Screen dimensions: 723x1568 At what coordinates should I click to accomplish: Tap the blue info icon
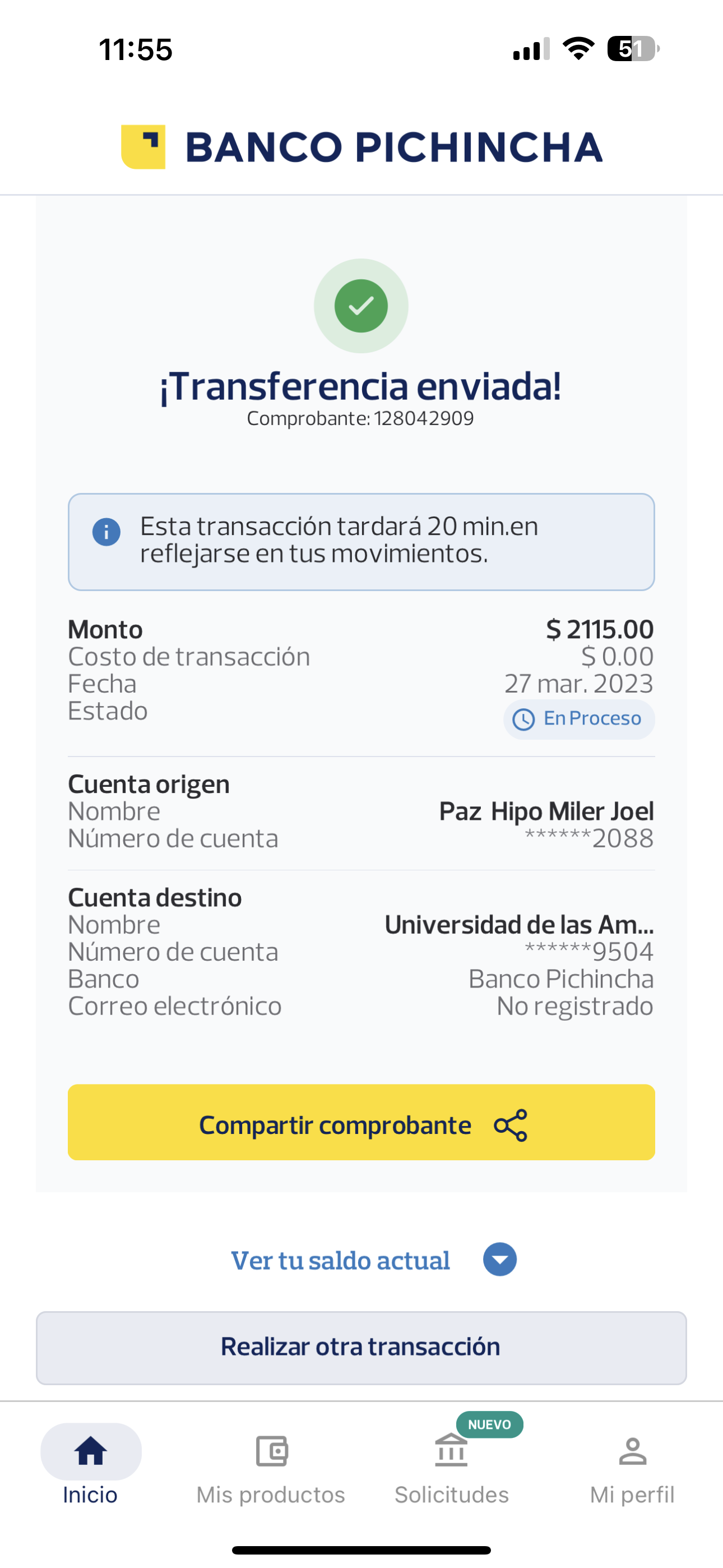point(106,533)
